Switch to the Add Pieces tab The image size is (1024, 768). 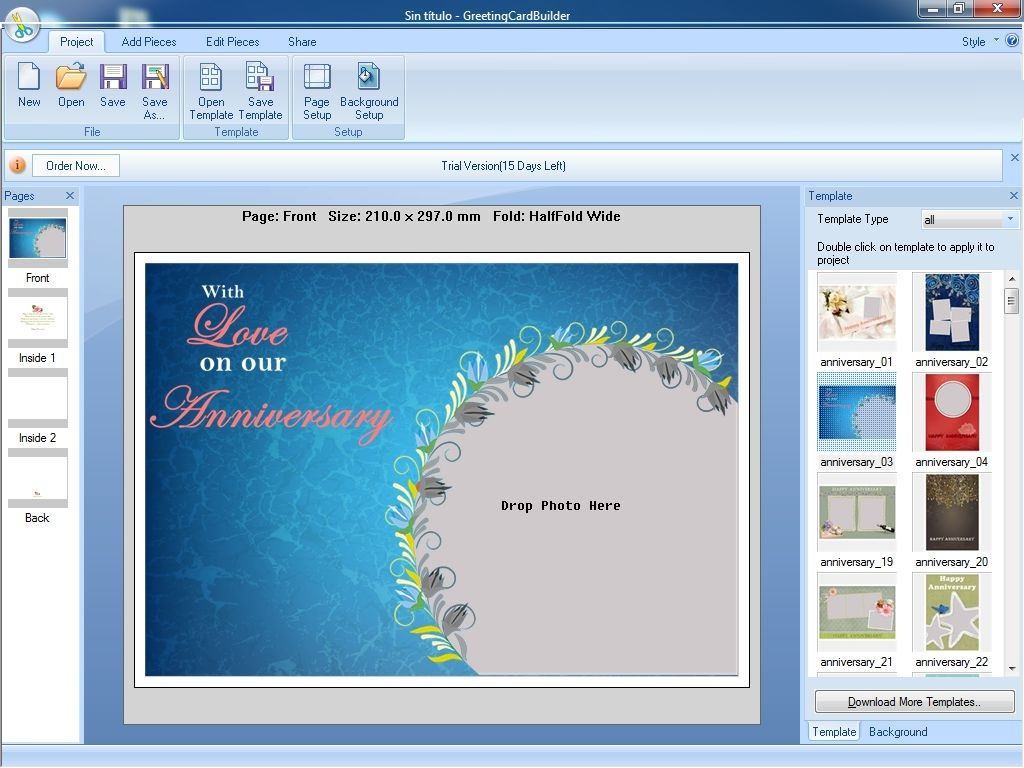[148, 42]
